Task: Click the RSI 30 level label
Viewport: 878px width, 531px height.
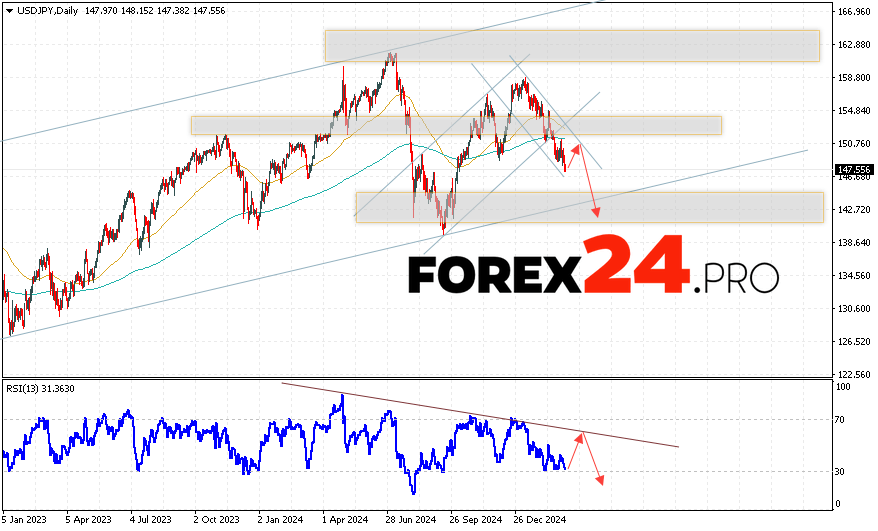Action: click(x=844, y=471)
